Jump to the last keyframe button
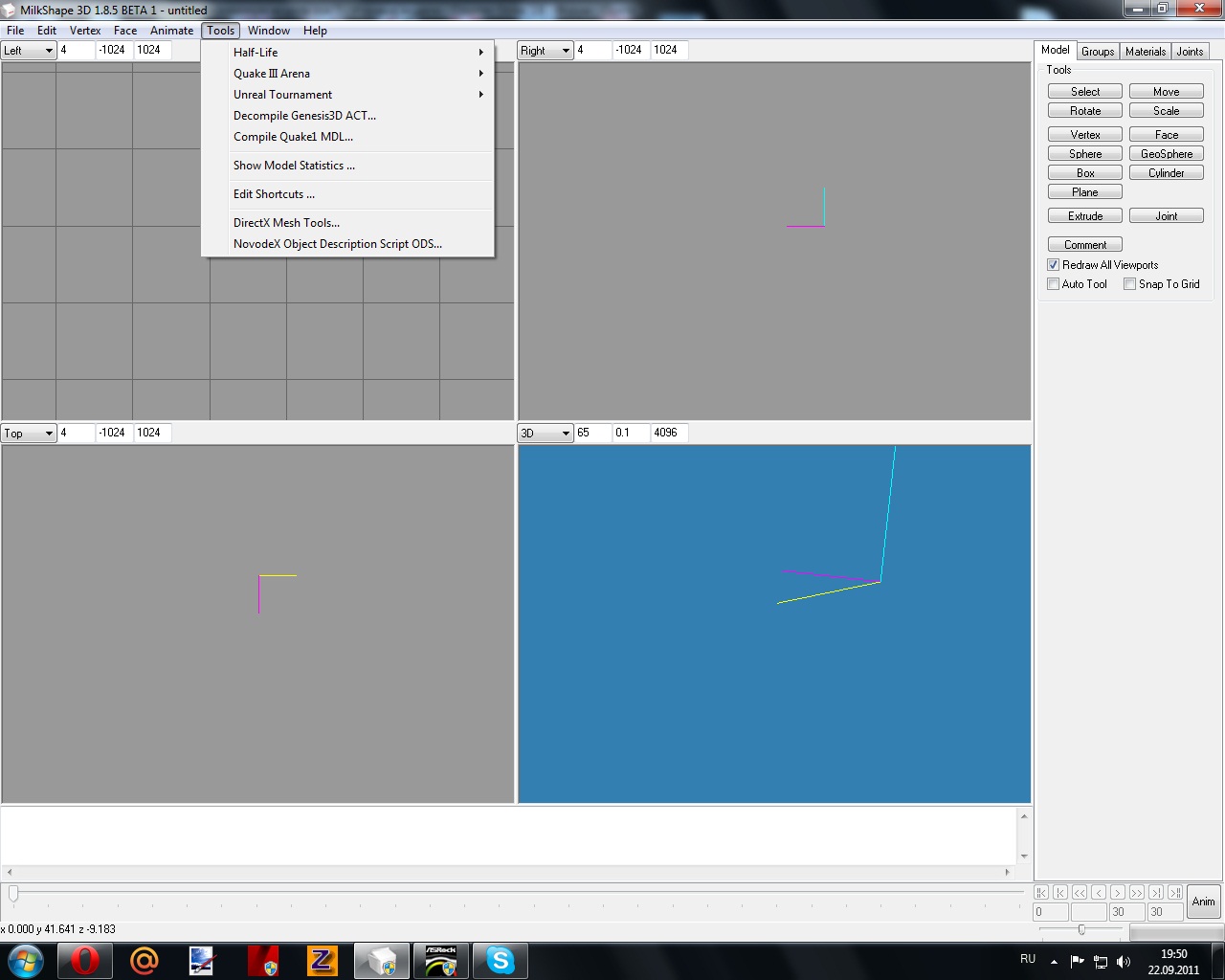The width and height of the screenshot is (1225, 980). [1175, 892]
